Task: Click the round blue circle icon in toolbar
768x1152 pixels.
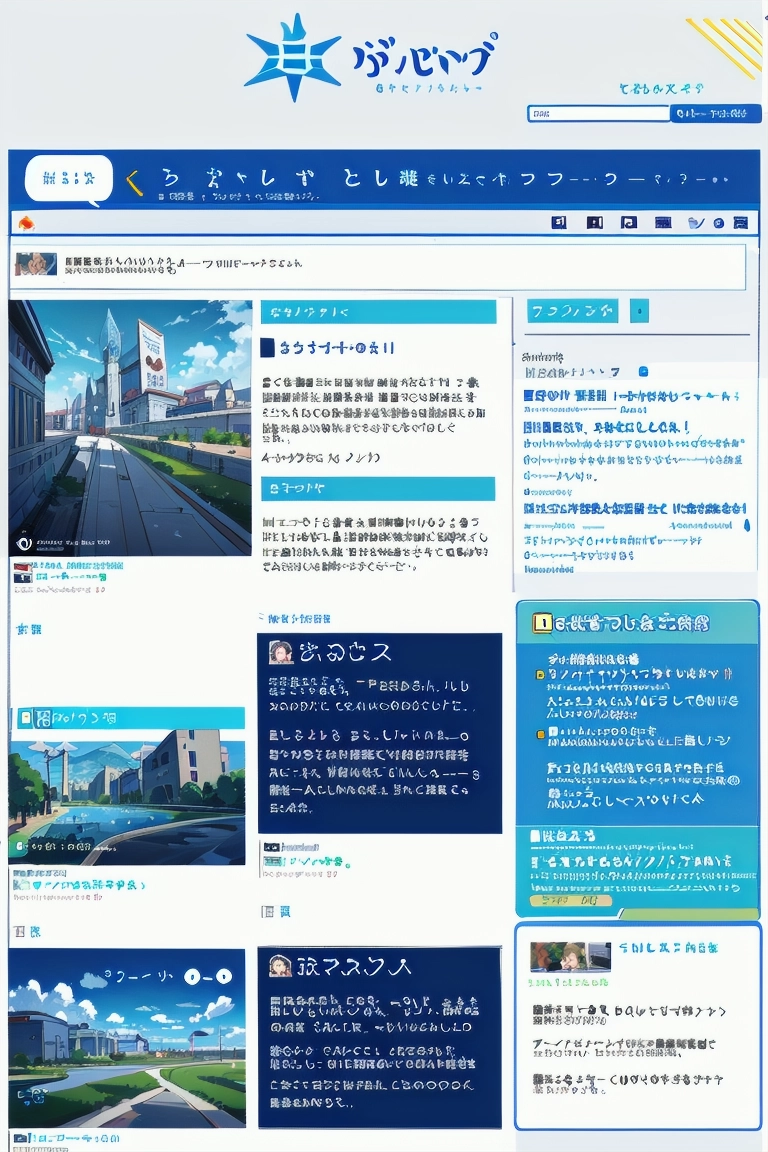Action: (719, 223)
